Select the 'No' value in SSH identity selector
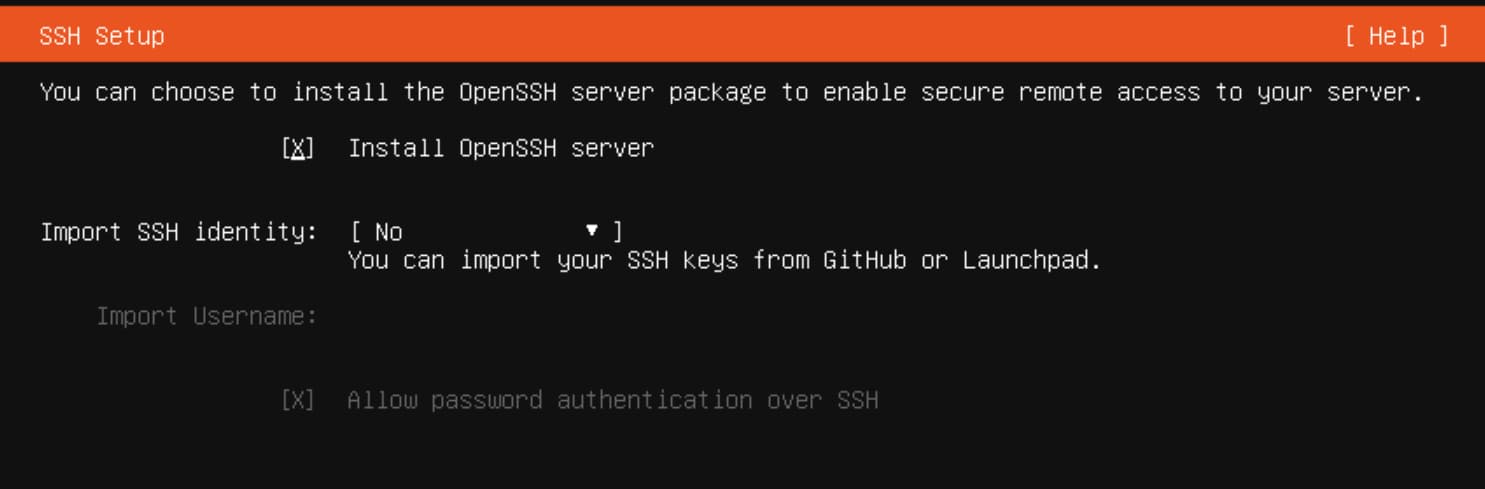The height and width of the screenshot is (489, 1485). pyautogui.click(x=388, y=232)
